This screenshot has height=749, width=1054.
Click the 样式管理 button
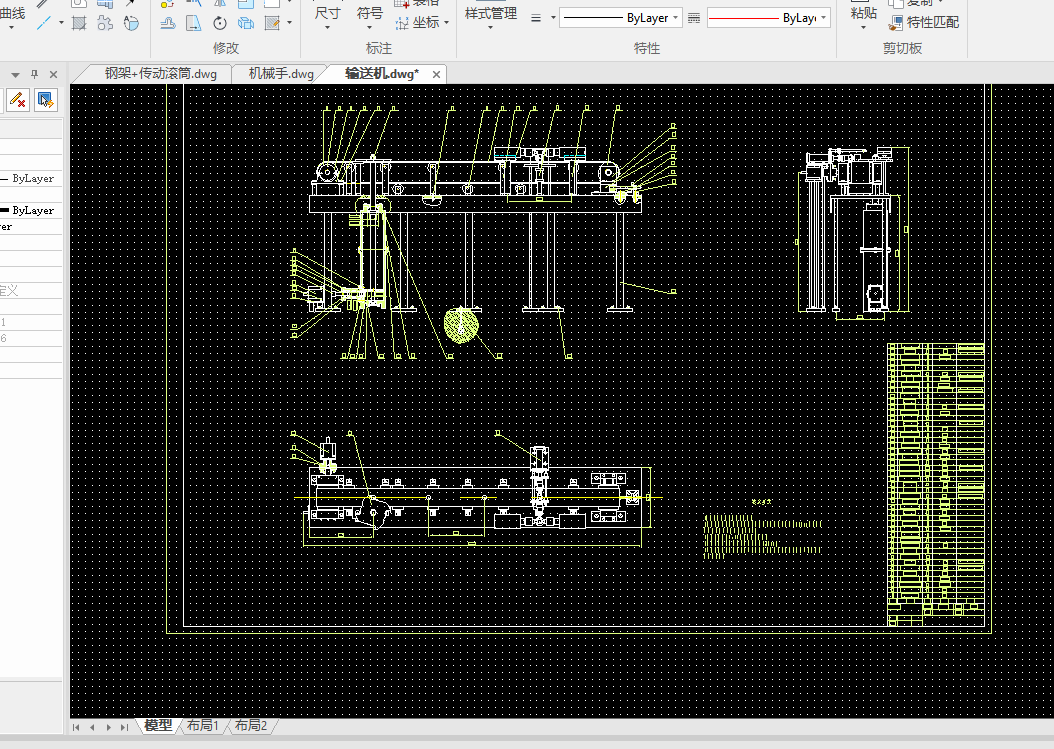click(491, 14)
